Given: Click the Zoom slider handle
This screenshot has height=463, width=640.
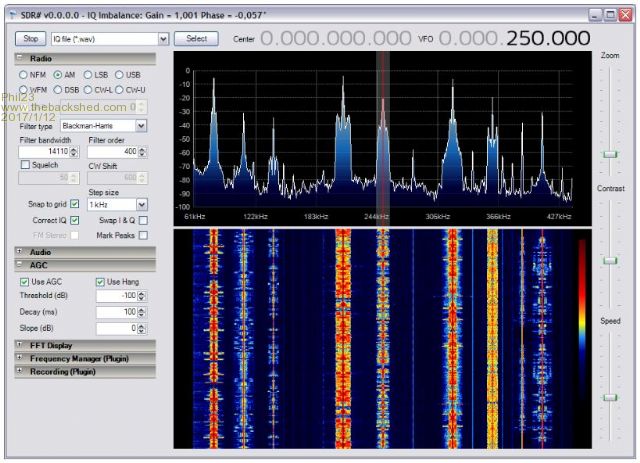Looking at the screenshot, I should tap(609, 154).
